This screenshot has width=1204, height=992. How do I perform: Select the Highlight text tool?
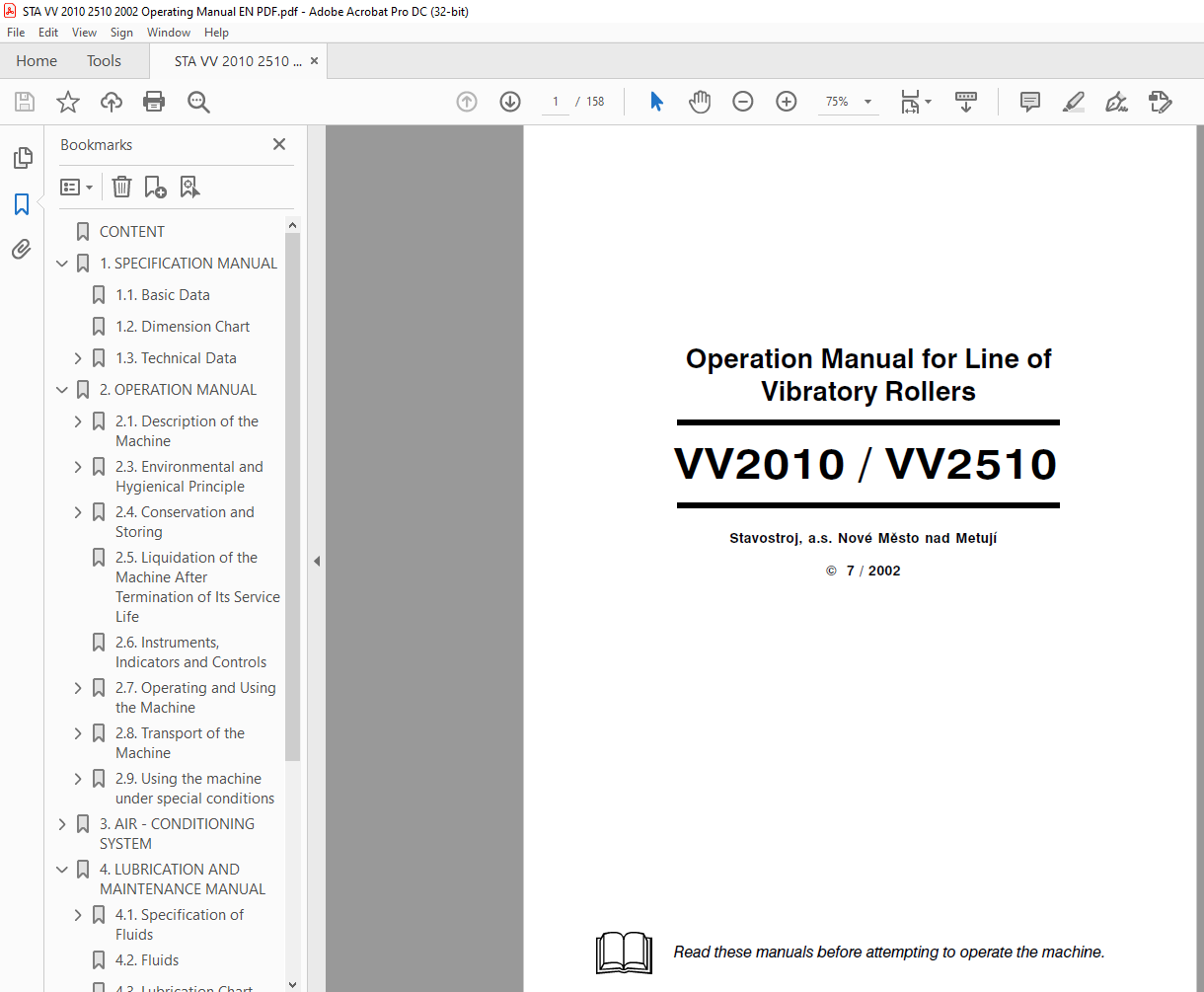tap(1074, 102)
